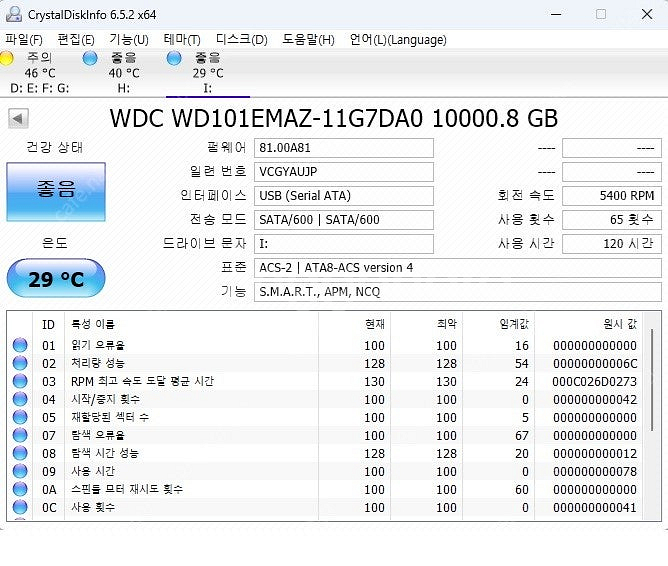This screenshot has width=668, height=566.
Task: Click status circle for attribute 0A
Action: (x=20, y=489)
